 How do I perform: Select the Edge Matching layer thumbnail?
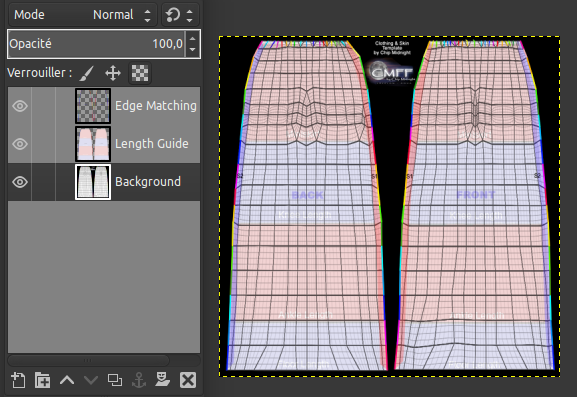(x=93, y=106)
